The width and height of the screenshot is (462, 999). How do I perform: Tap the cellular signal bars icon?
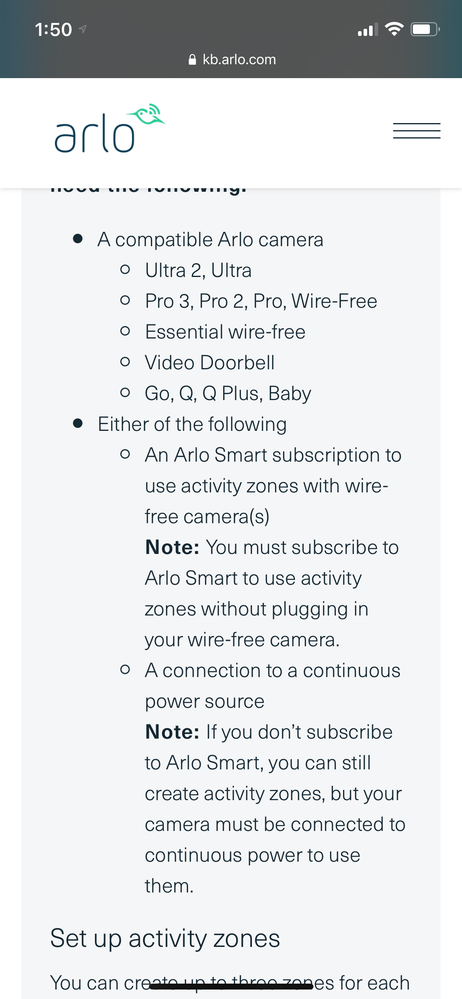click(367, 29)
